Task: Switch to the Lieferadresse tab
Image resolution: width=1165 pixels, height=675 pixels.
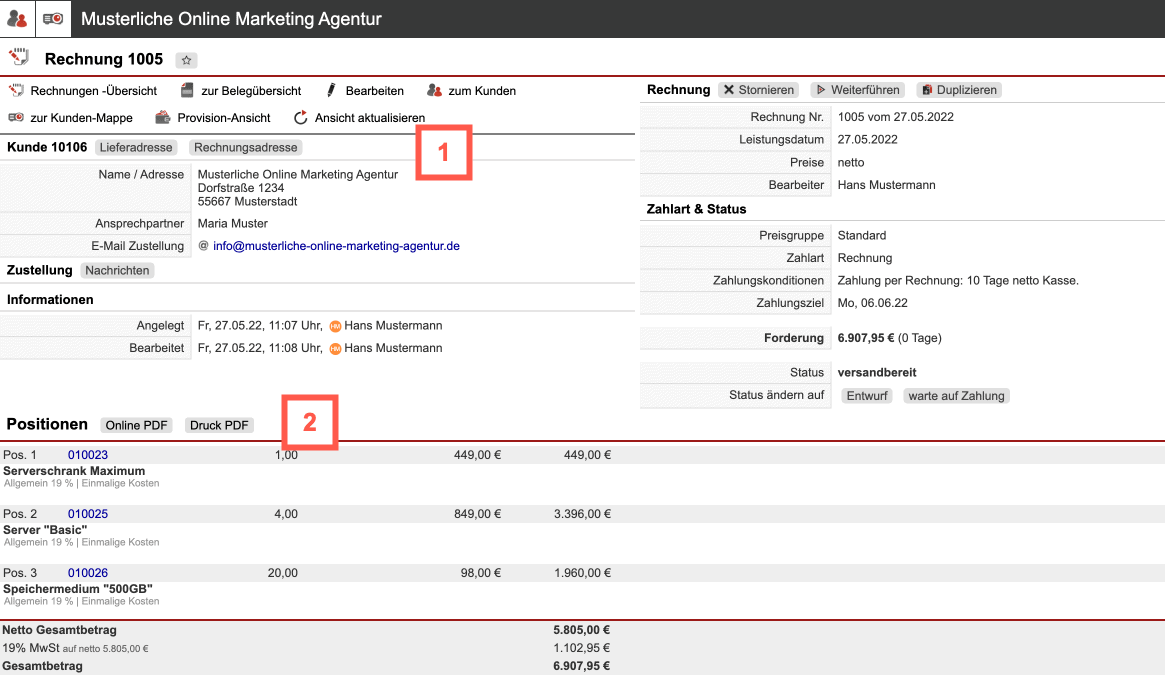Action: (x=137, y=148)
